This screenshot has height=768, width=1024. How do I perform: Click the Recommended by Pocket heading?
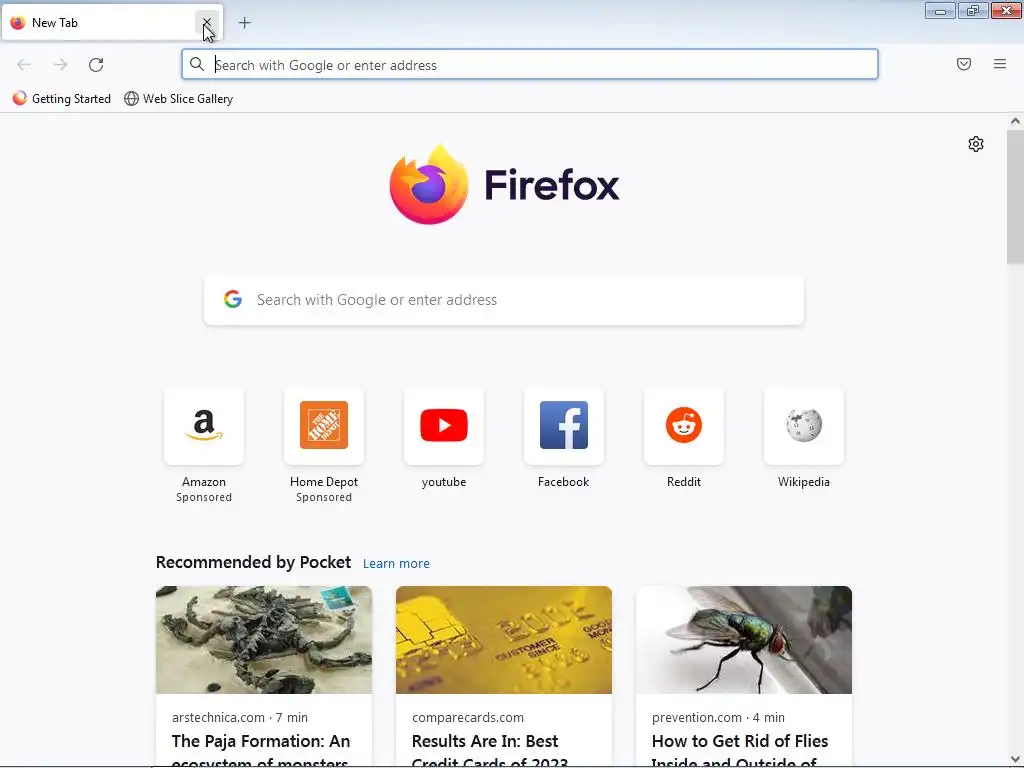click(x=253, y=562)
